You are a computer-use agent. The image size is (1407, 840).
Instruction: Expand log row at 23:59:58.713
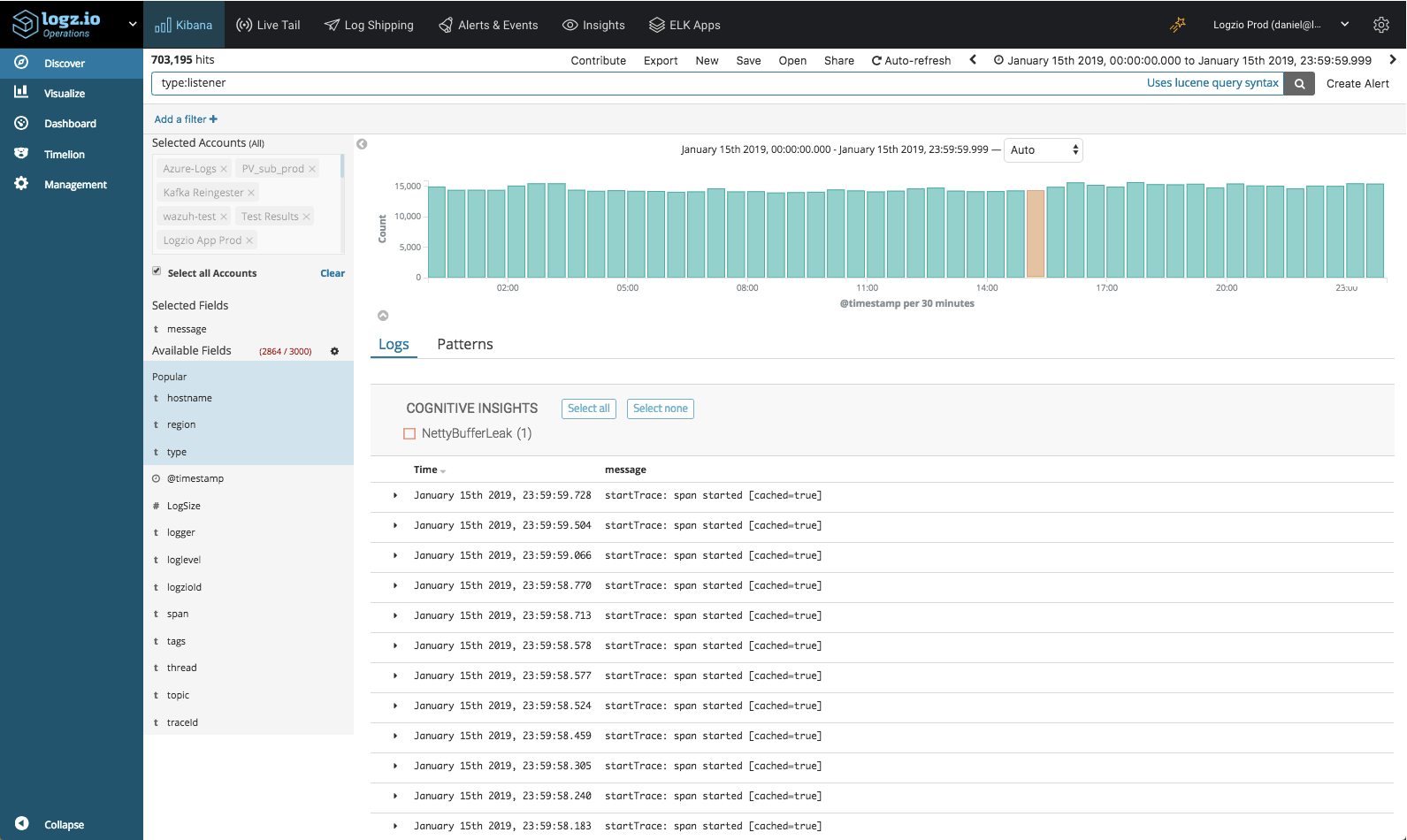[395, 615]
